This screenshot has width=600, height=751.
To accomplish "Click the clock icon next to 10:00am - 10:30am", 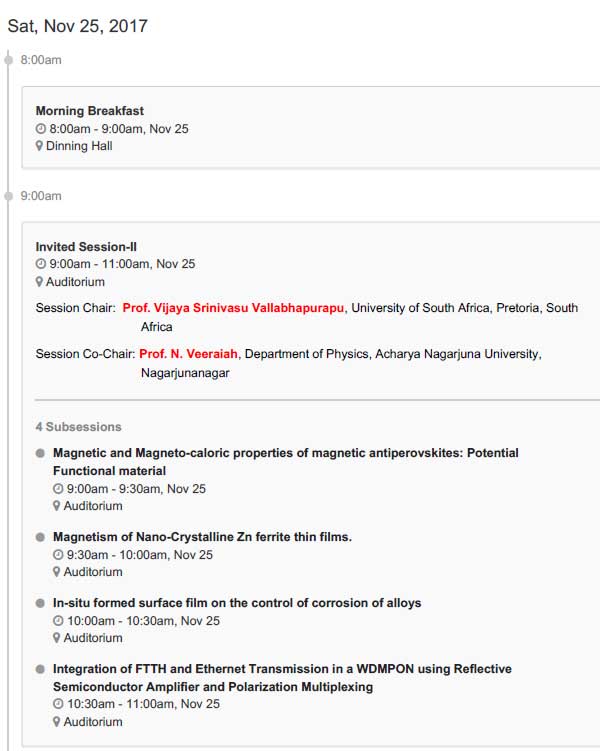I will pyautogui.click(x=58, y=621).
